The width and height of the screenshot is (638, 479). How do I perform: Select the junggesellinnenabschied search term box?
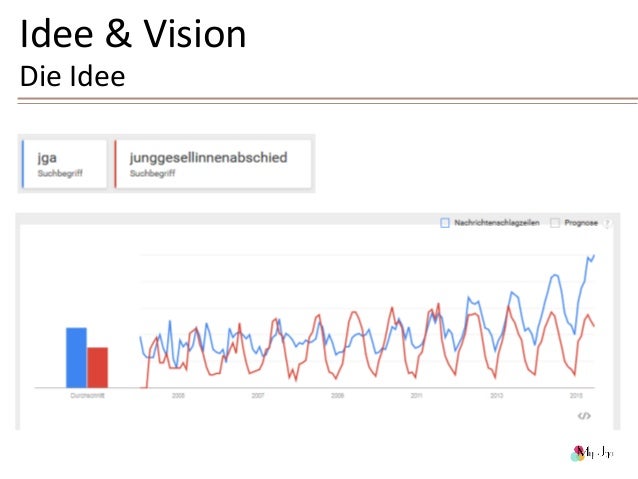[213, 164]
